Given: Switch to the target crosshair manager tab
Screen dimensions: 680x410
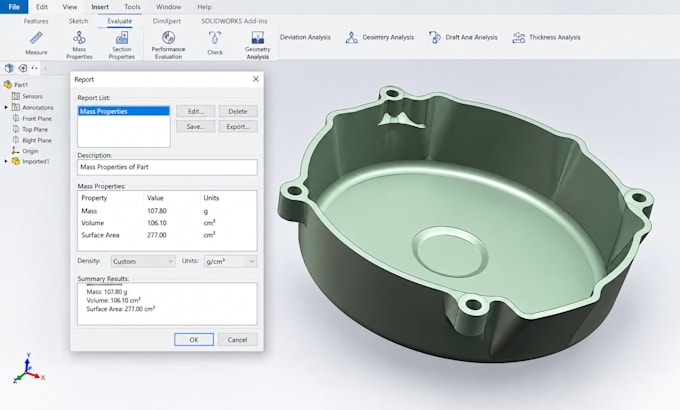Looking at the screenshot, I should [23, 68].
